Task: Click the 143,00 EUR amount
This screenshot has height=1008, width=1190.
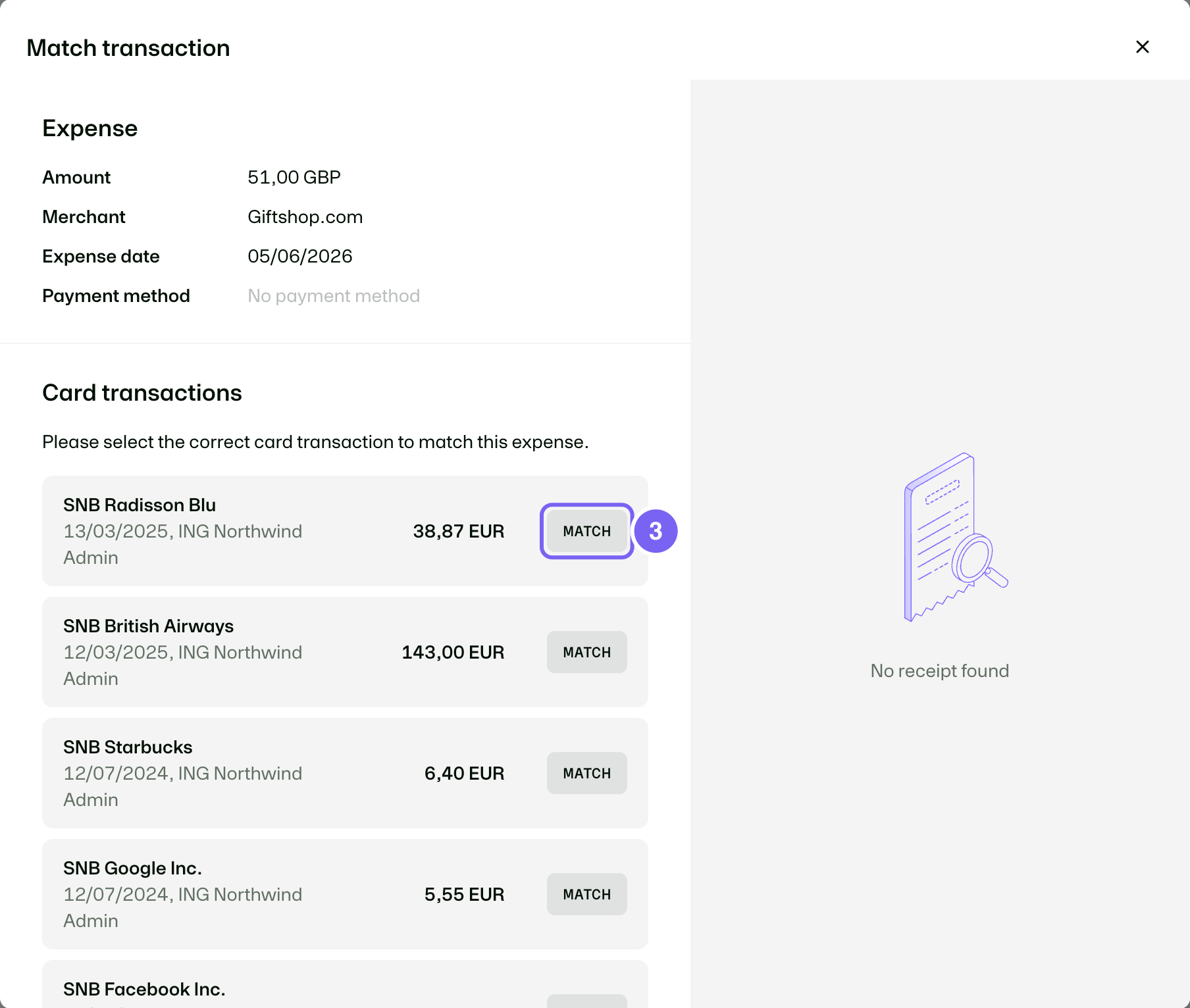Action: coord(453,652)
